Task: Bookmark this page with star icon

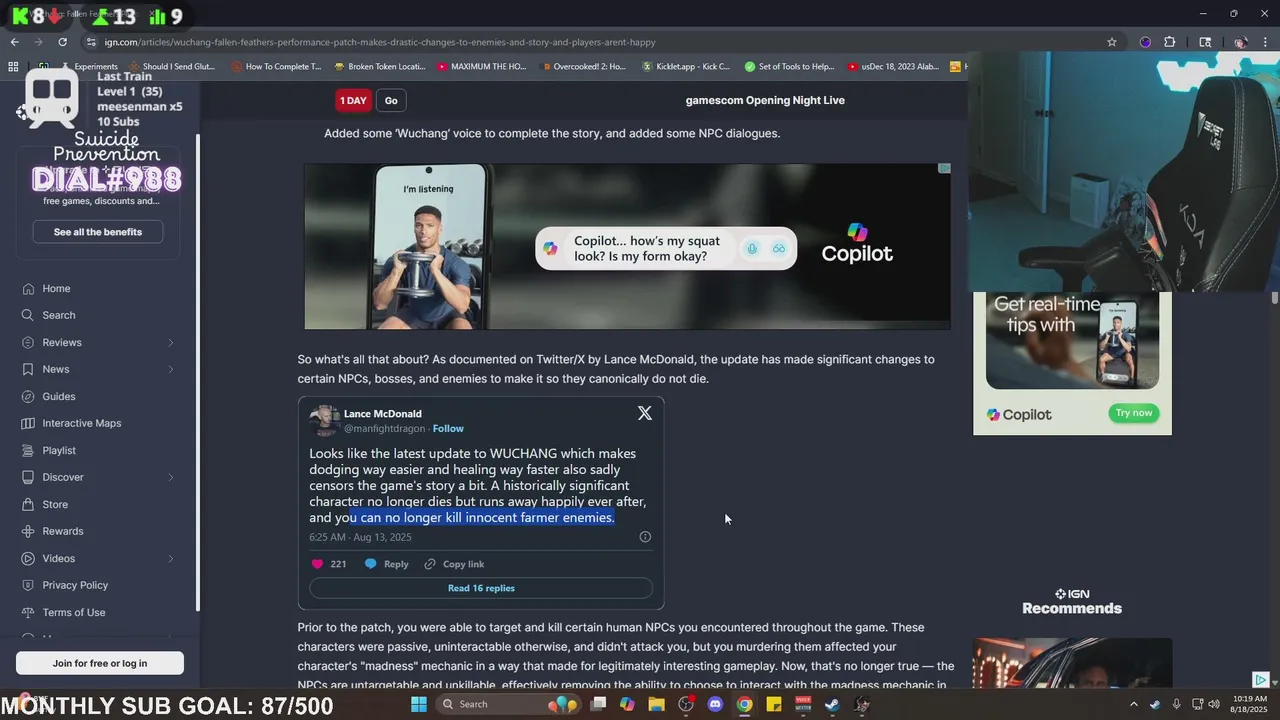Action: click(1111, 42)
